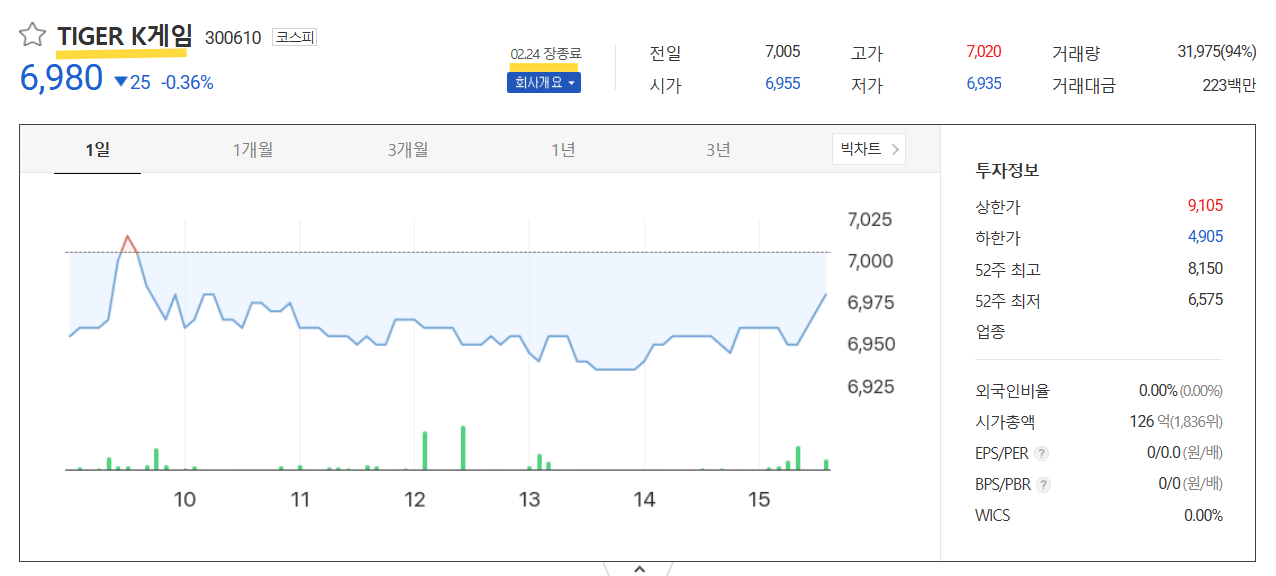Click the 빅차트 button

coord(862,148)
